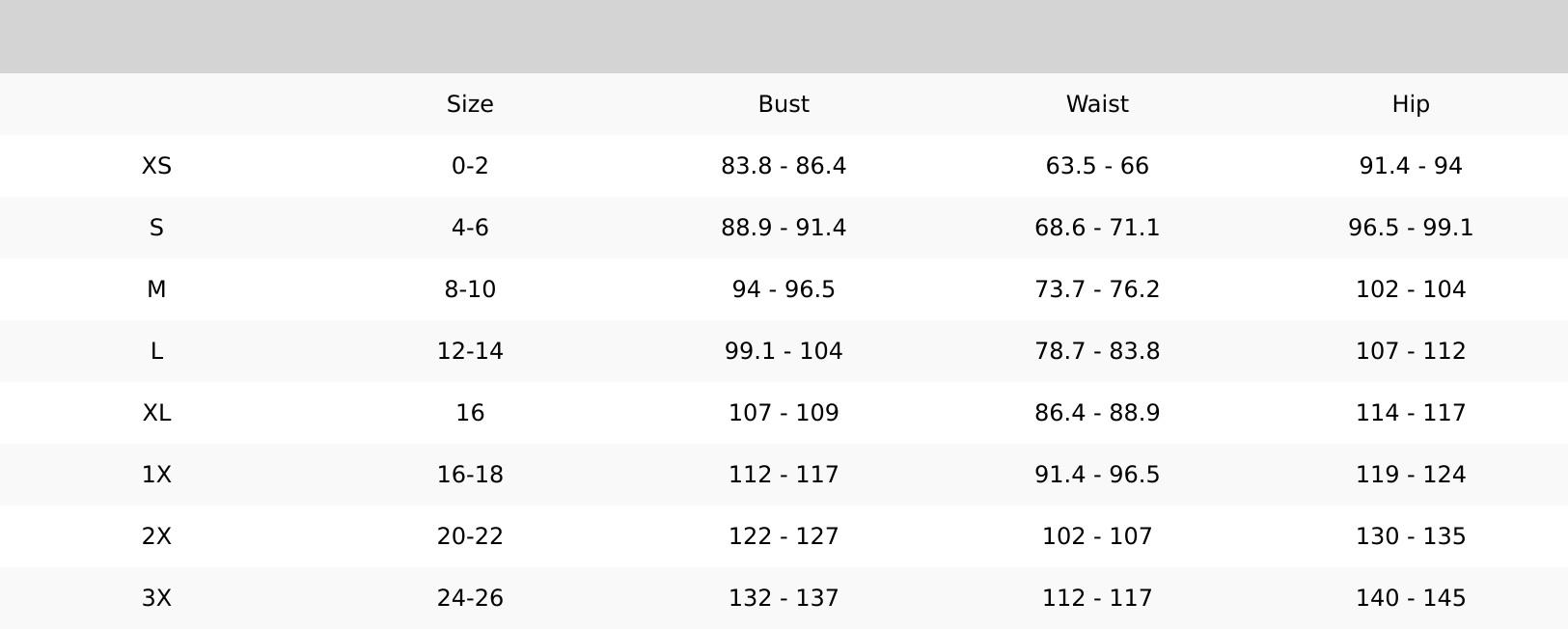This screenshot has height=629, width=1568.
Task: Select waist value 86.4 - 88.9
Action: click(x=1097, y=413)
